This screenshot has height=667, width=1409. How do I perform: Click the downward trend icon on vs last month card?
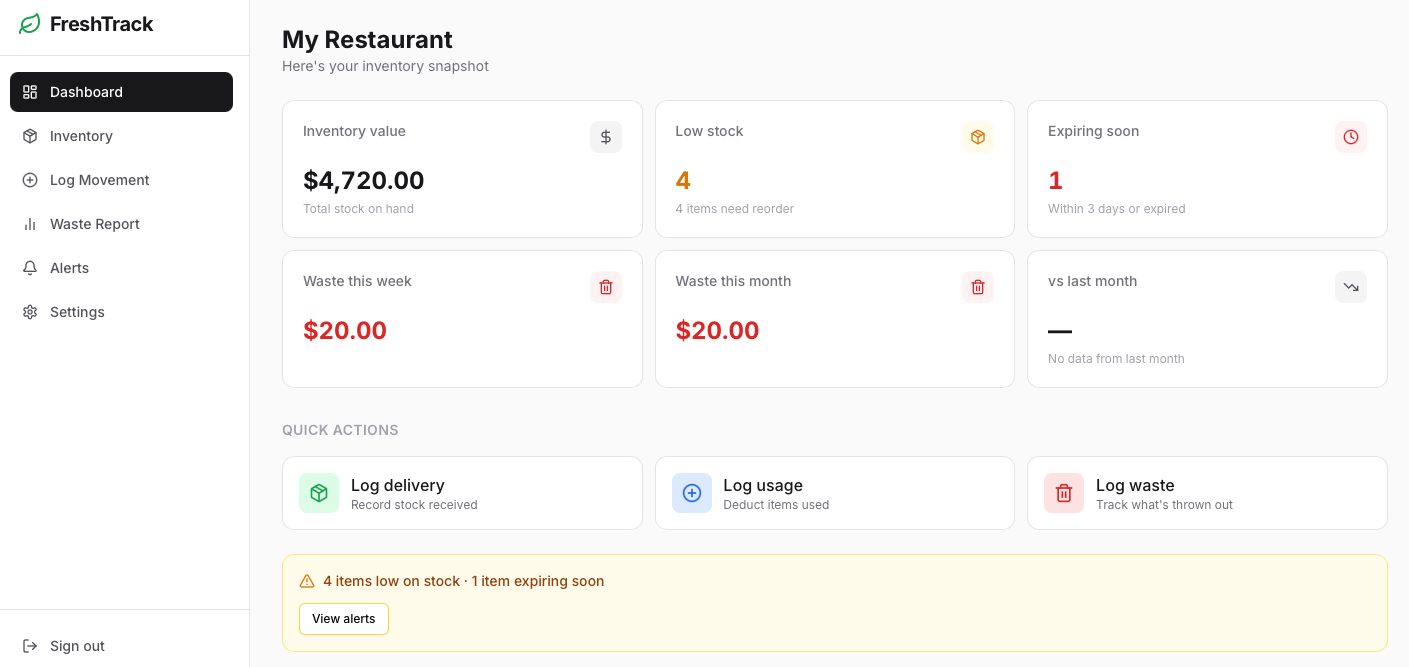tap(1351, 287)
